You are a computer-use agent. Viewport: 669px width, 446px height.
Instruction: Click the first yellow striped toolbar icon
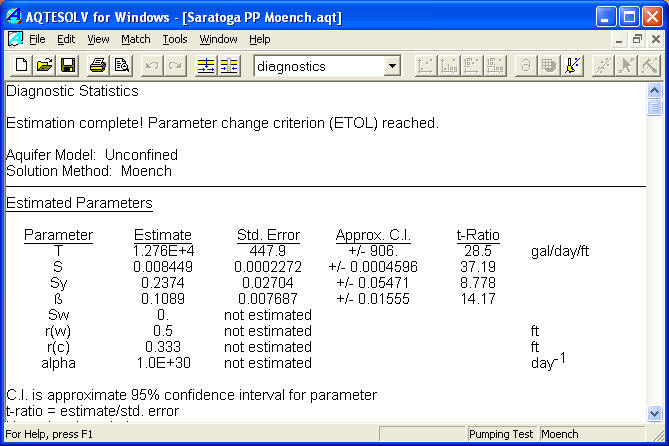[206, 66]
